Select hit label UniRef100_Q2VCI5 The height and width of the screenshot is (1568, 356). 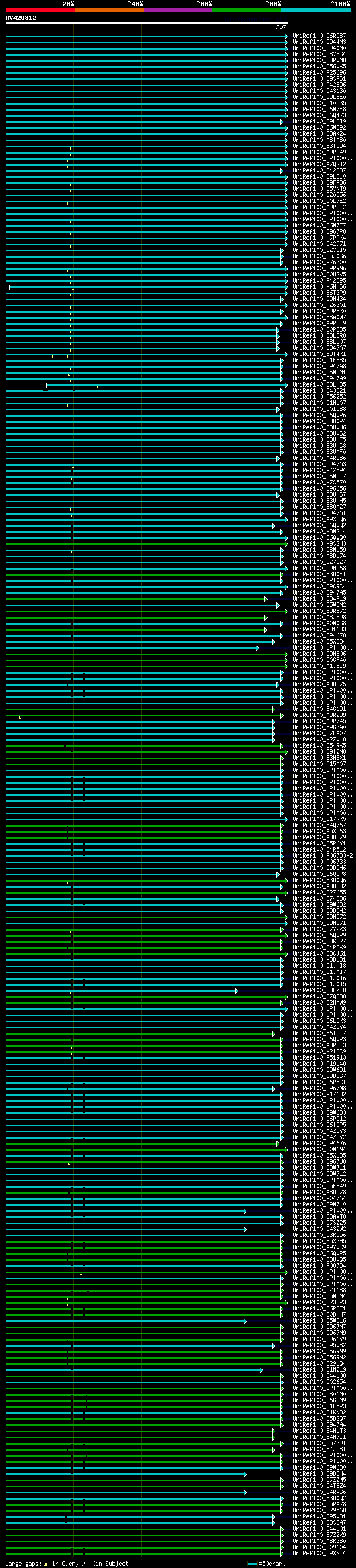[x=319, y=250]
